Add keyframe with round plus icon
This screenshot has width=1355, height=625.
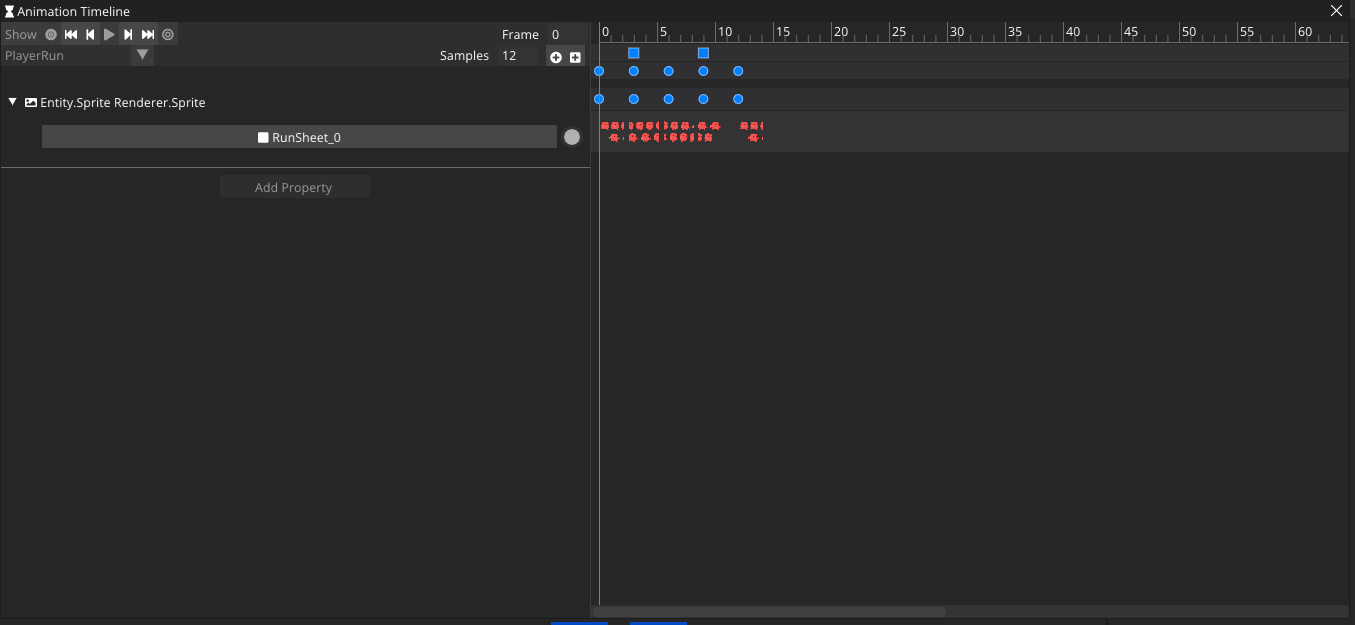pyautogui.click(x=556, y=57)
